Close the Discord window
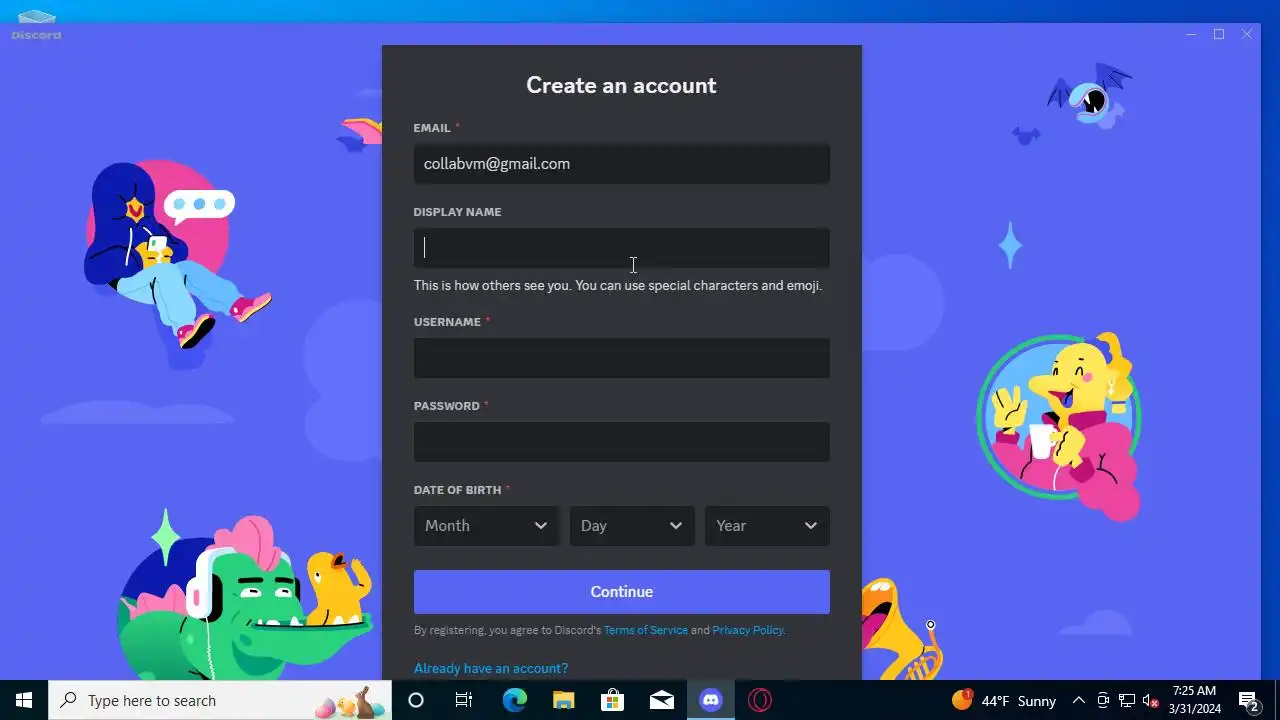1280x720 pixels. point(1247,34)
